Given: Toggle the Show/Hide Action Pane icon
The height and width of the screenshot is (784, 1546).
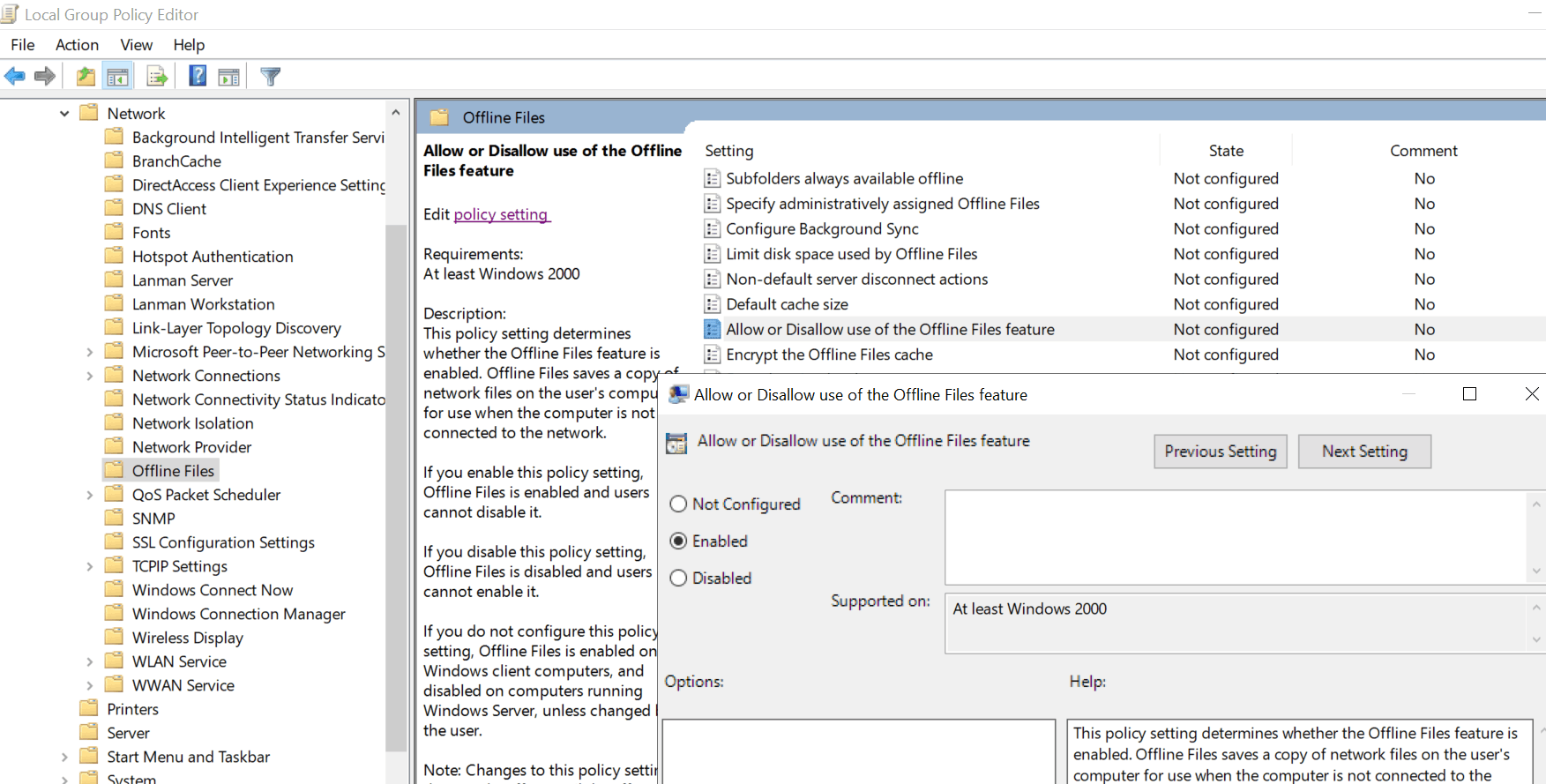Looking at the screenshot, I should tap(229, 77).
